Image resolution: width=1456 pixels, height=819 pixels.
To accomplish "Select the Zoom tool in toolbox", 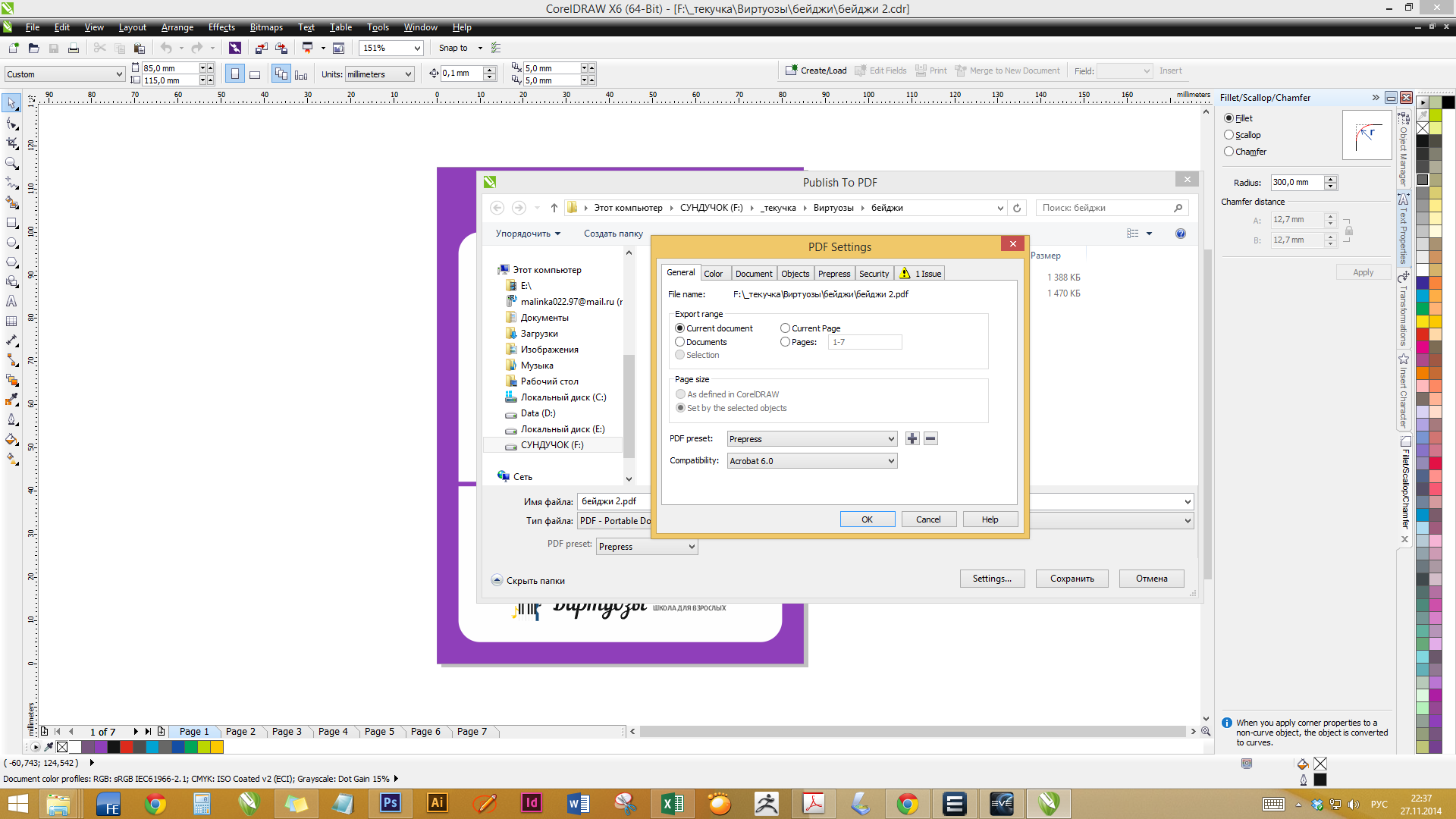I will click(x=11, y=163).
